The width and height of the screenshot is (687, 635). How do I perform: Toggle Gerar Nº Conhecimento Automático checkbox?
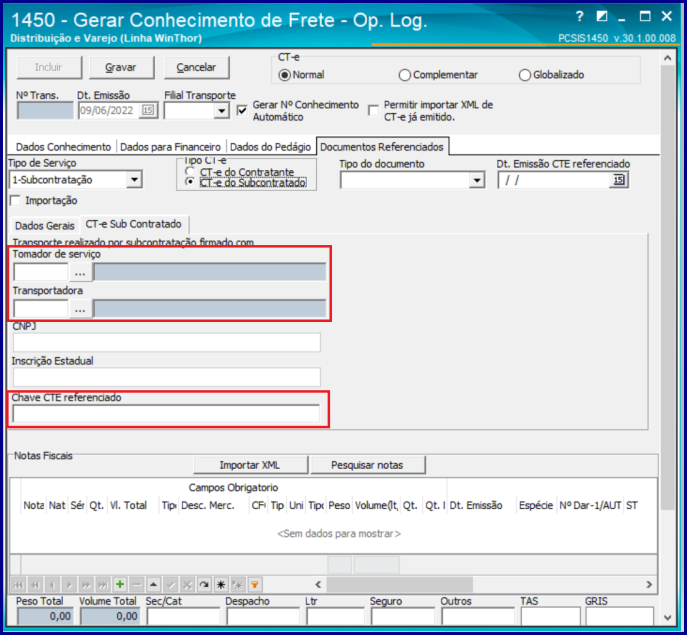242,110
